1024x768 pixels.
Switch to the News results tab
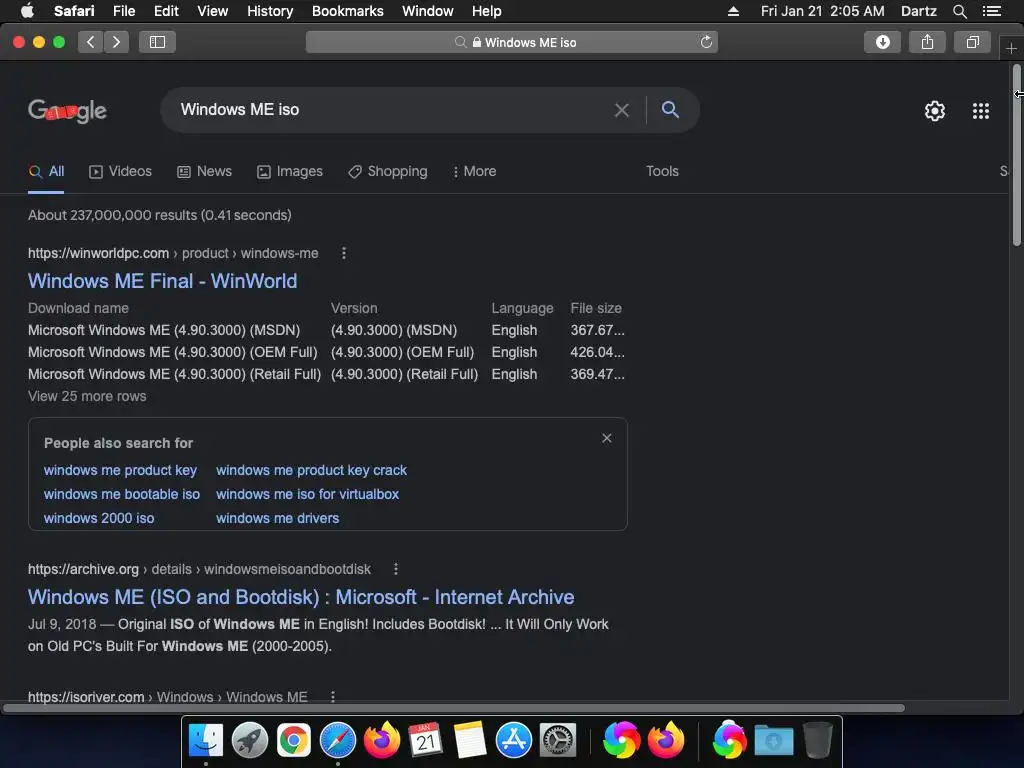[x=204, y=172]
